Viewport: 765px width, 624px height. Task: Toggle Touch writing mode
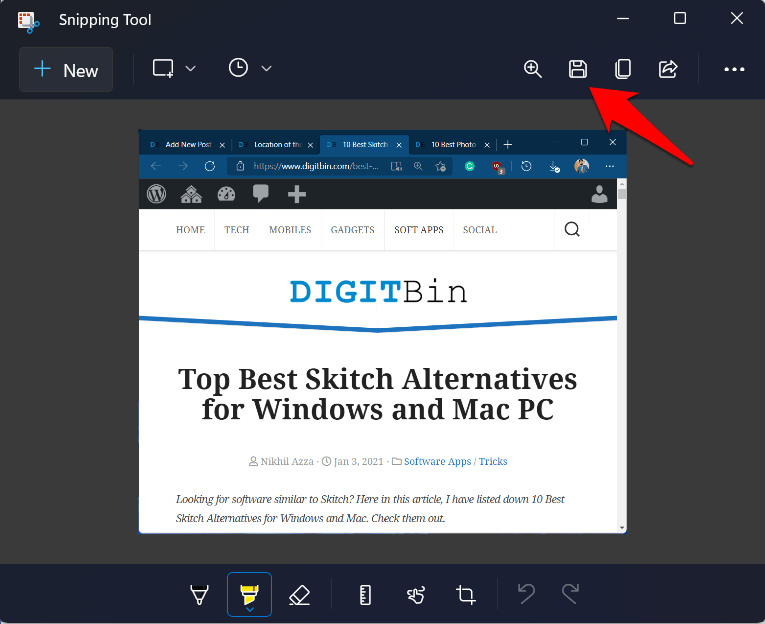click(416, 595)
